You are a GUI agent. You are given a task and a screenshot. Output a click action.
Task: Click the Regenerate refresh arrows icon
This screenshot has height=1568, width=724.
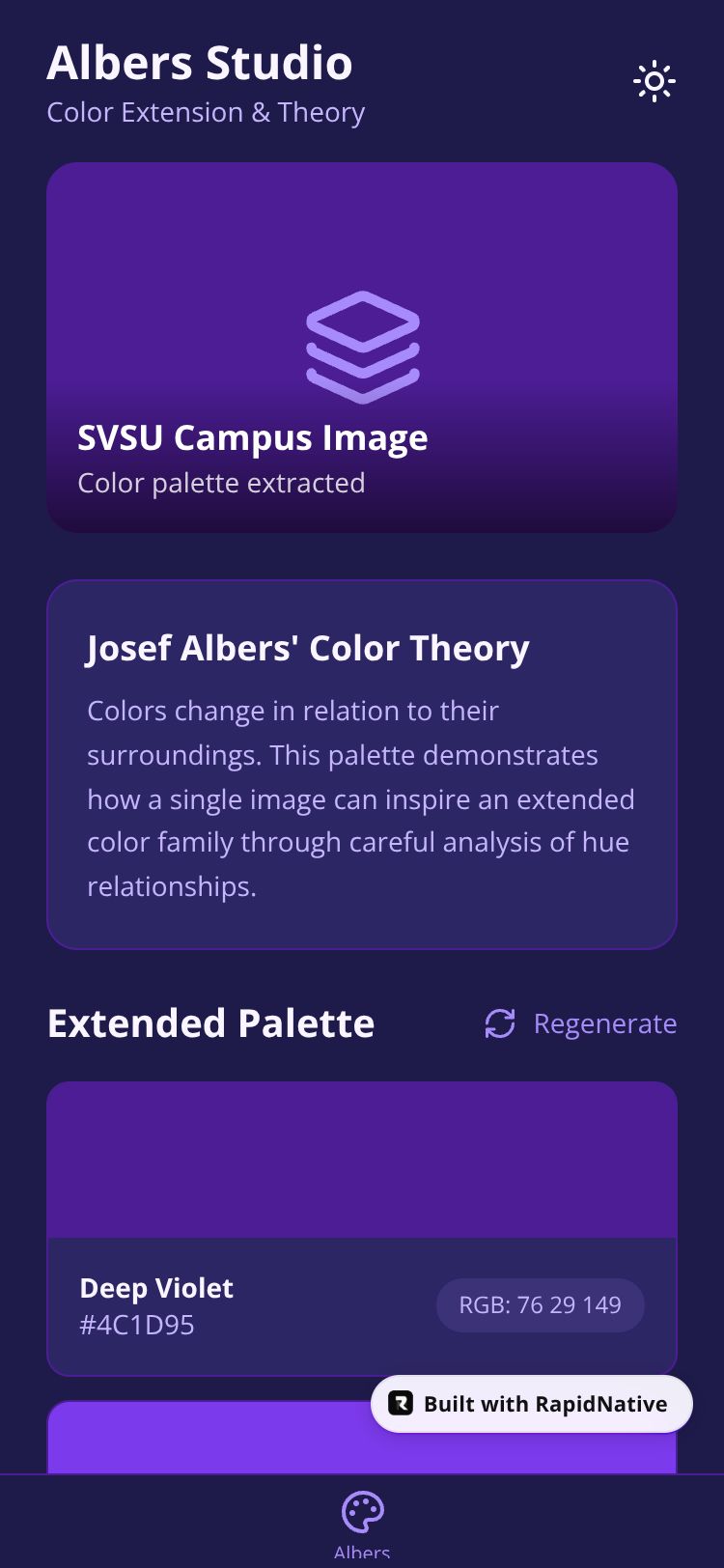(x=500, y=1023)
